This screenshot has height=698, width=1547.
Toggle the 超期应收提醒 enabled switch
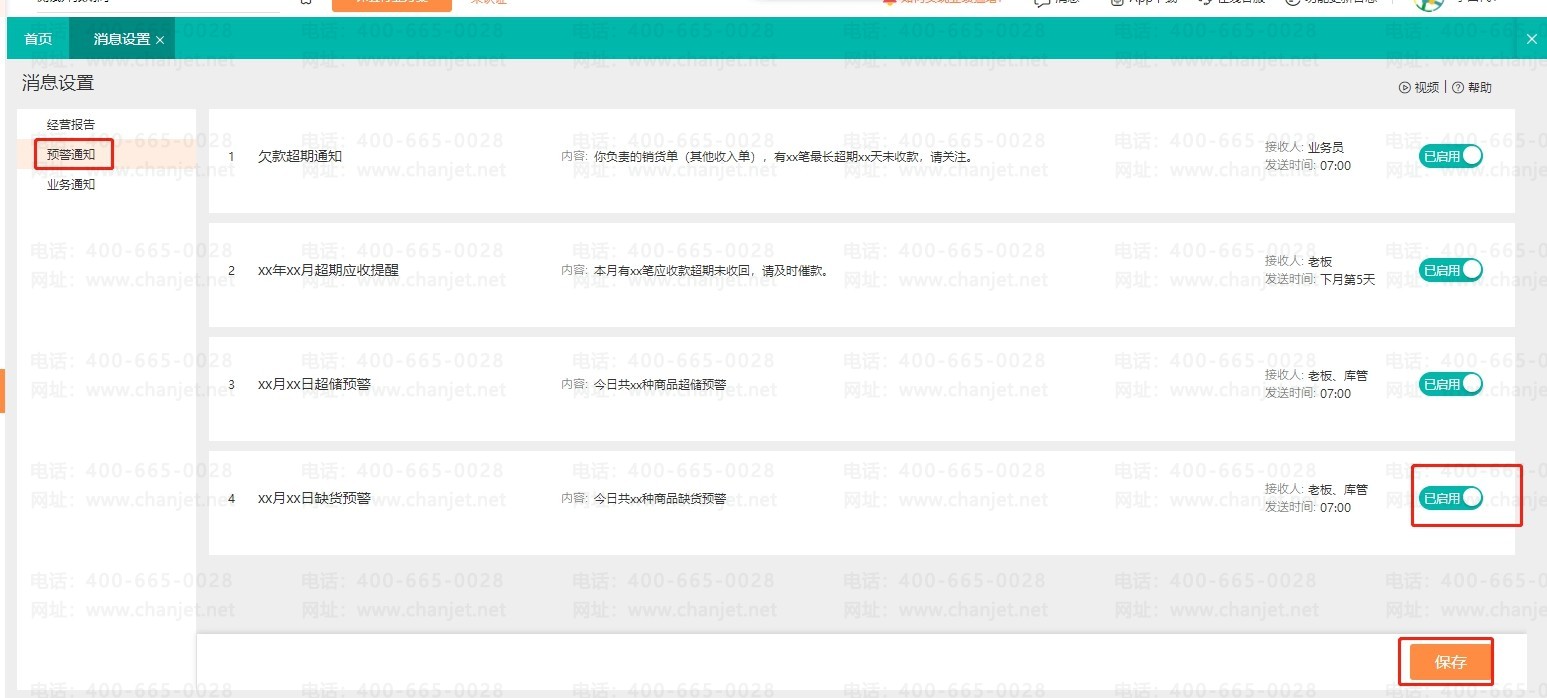1451,270
